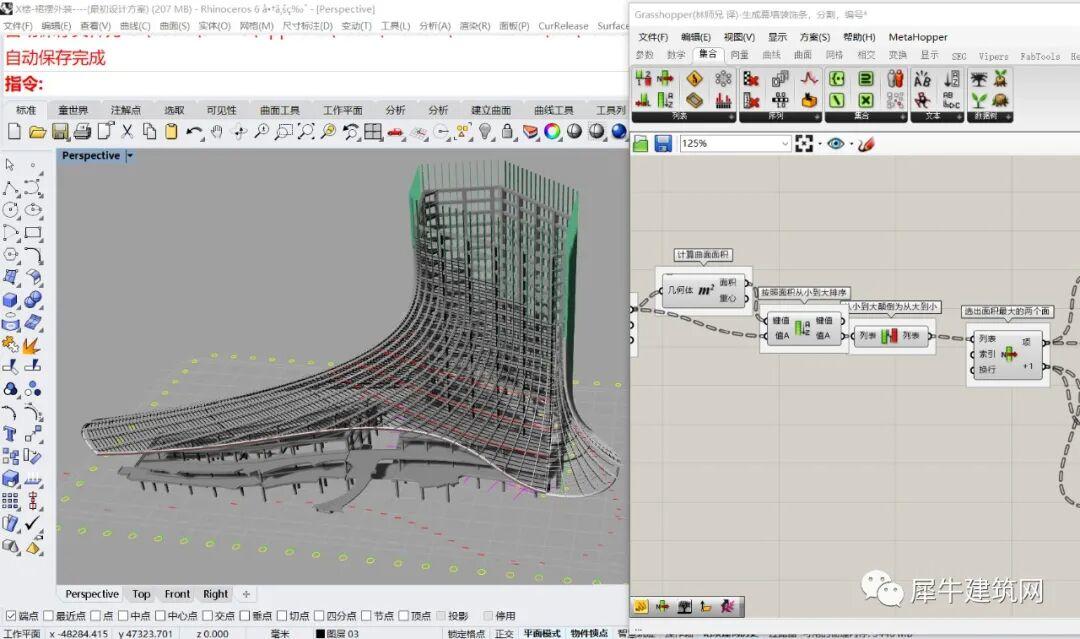Click the four-viewport layout icon
This screenshot has height=639, width=1080.
point(373,131)
